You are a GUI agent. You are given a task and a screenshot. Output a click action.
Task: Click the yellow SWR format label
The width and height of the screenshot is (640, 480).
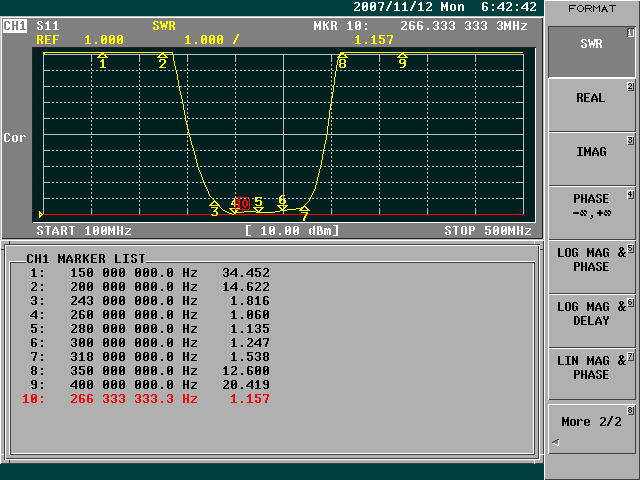[x=164, y=26]
